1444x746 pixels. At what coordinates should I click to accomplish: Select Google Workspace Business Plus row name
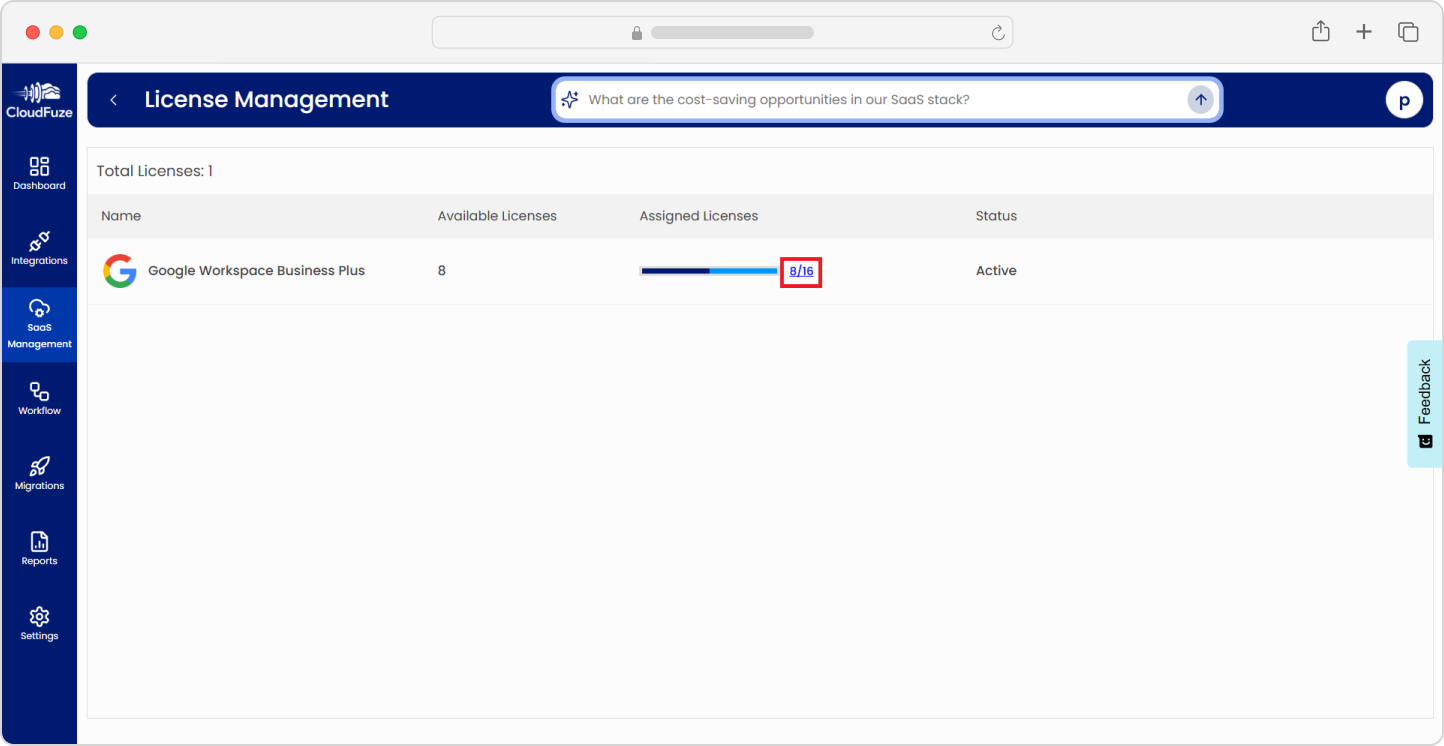[256, 271]
